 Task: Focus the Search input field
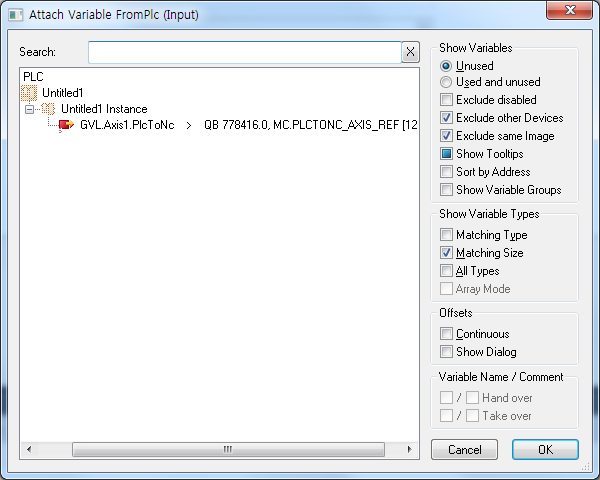[245, 52]
